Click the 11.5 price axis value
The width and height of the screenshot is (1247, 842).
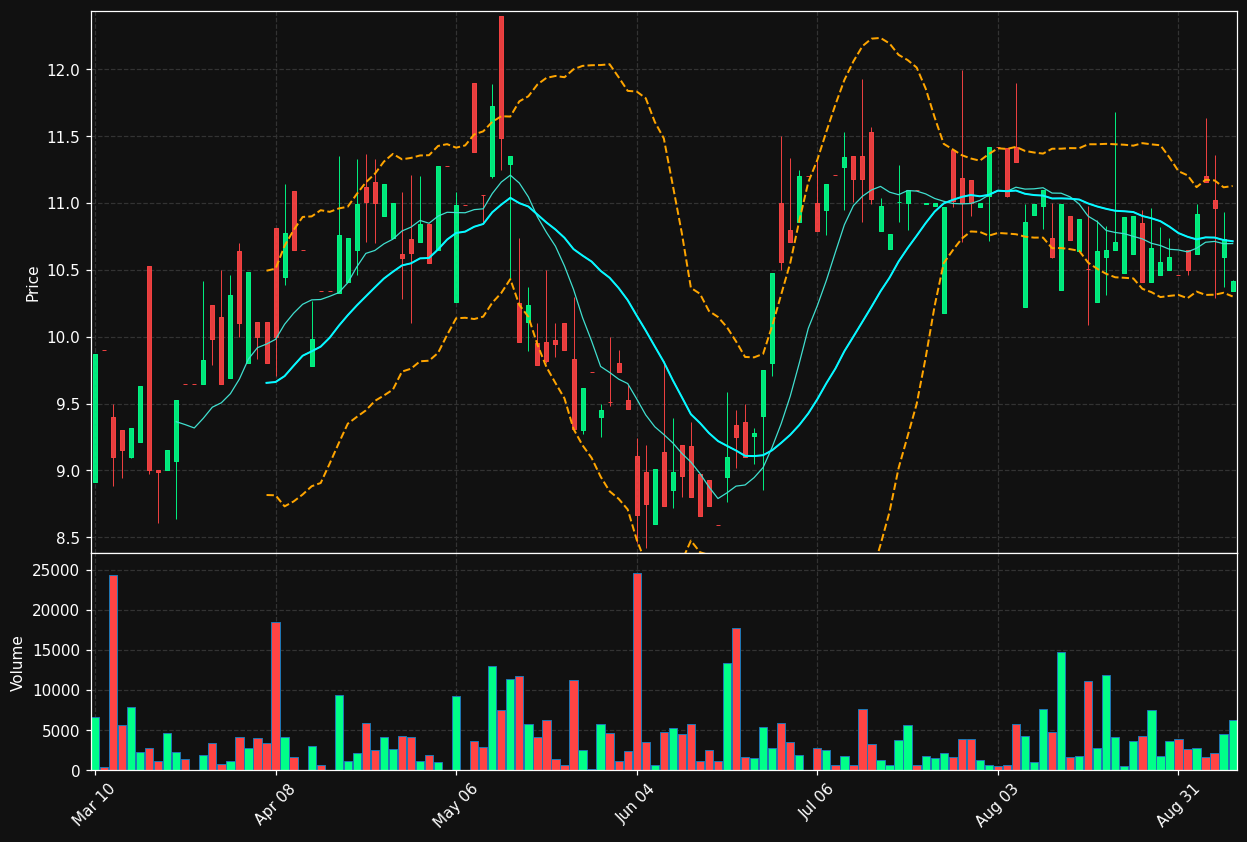tap(66, 137)
